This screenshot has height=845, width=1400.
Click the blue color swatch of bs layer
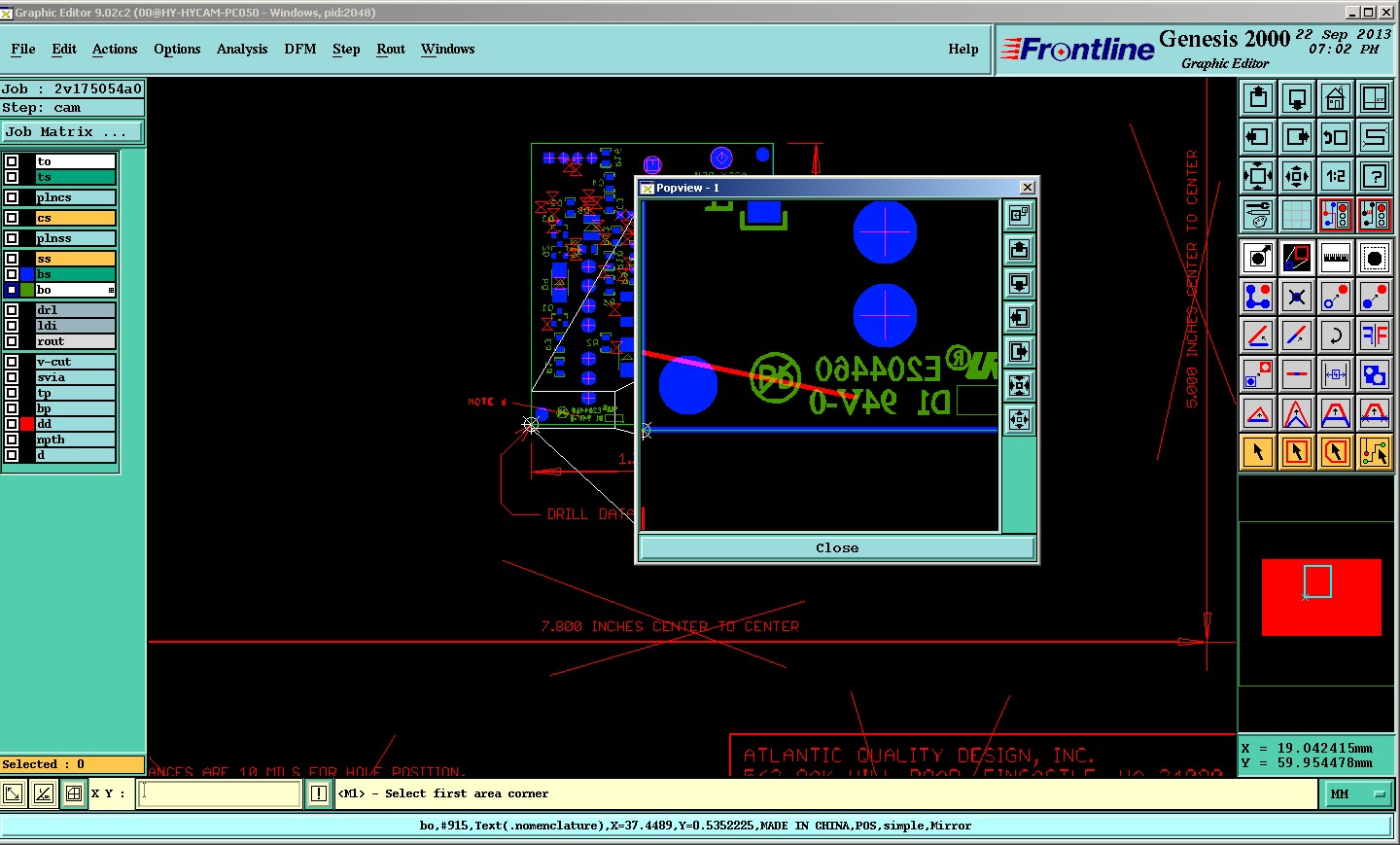27,274
